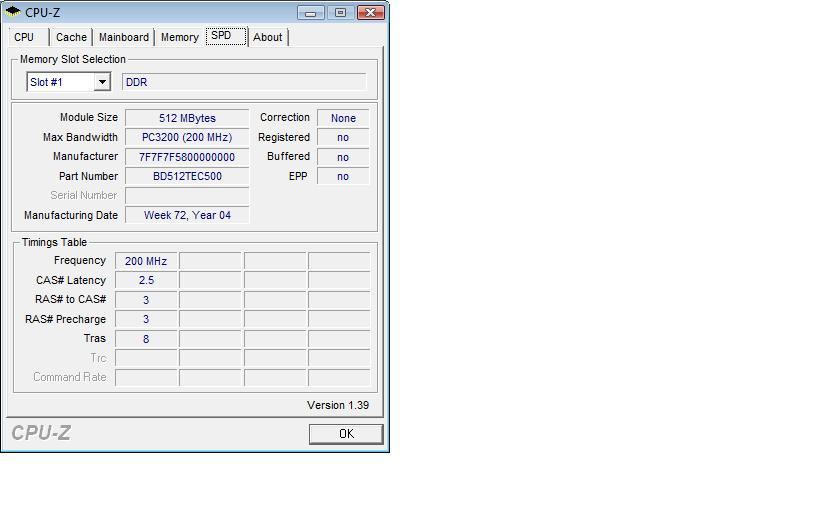Image resolution: width=840 pixels, height=525 pixels.
Task: Click the RAS# to CAS# value 3
Action: 146,300
